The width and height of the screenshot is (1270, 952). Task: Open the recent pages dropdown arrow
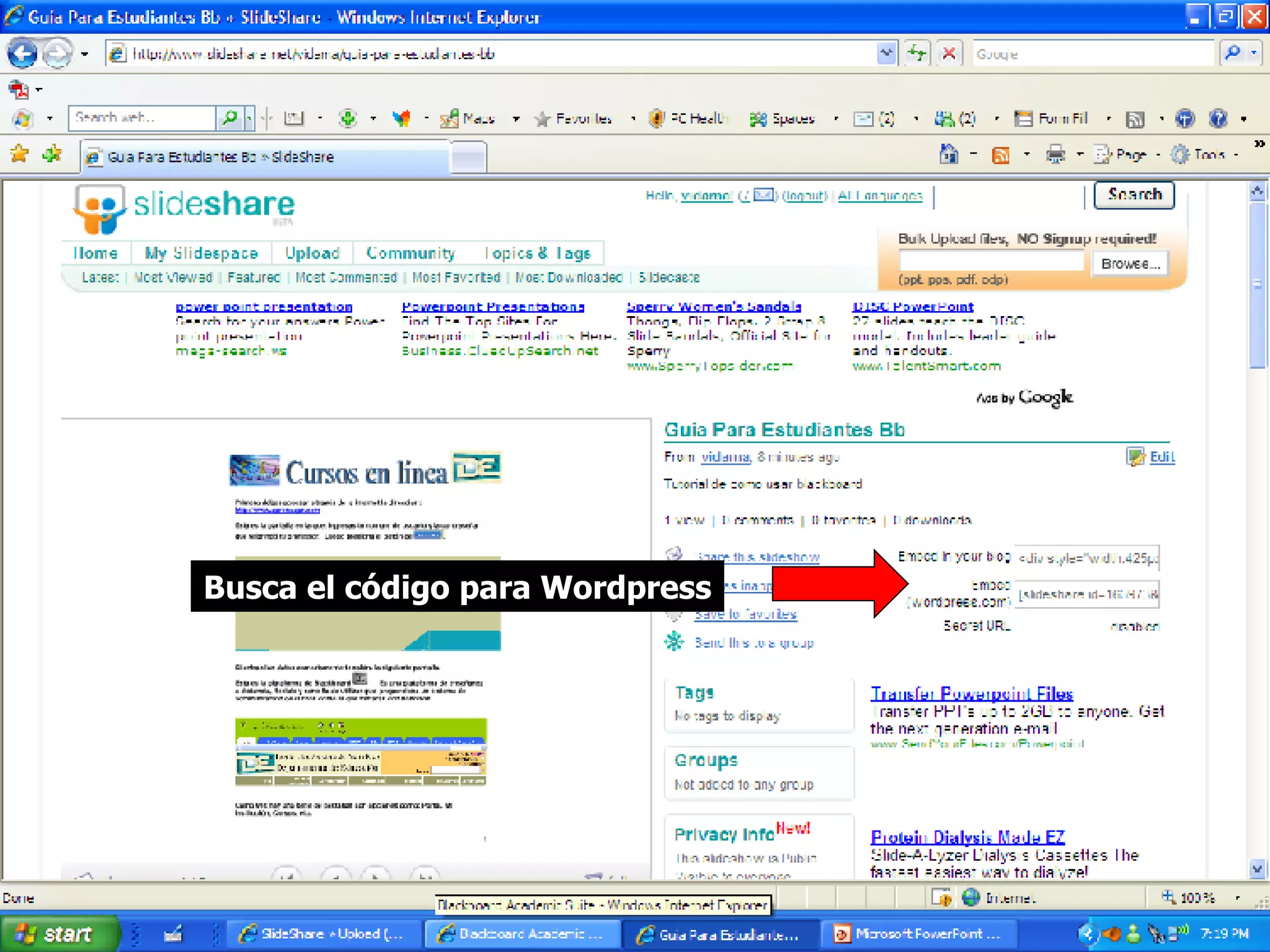[85, 55]
